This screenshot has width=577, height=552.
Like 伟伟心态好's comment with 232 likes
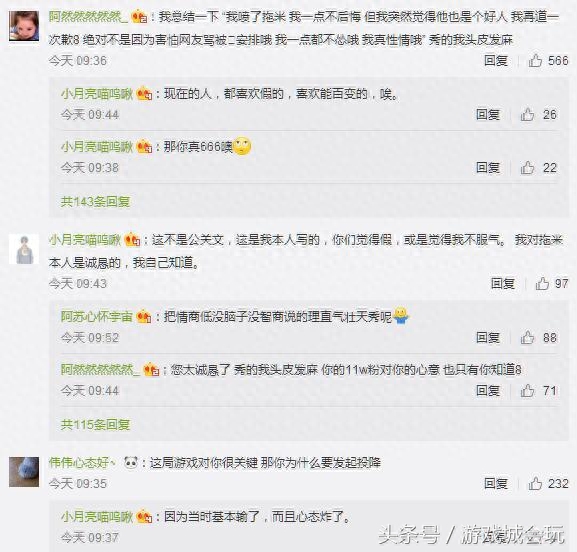click(x=535, y=483)
